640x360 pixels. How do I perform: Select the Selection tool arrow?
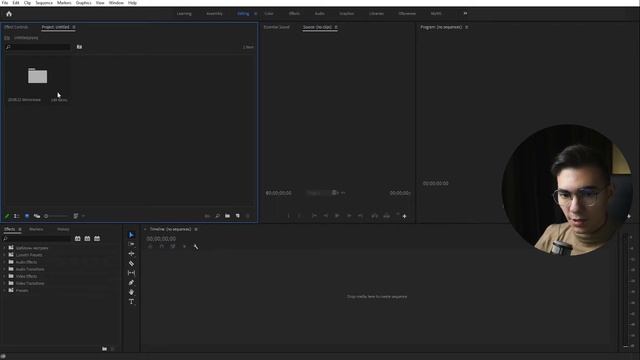point(131,235)
